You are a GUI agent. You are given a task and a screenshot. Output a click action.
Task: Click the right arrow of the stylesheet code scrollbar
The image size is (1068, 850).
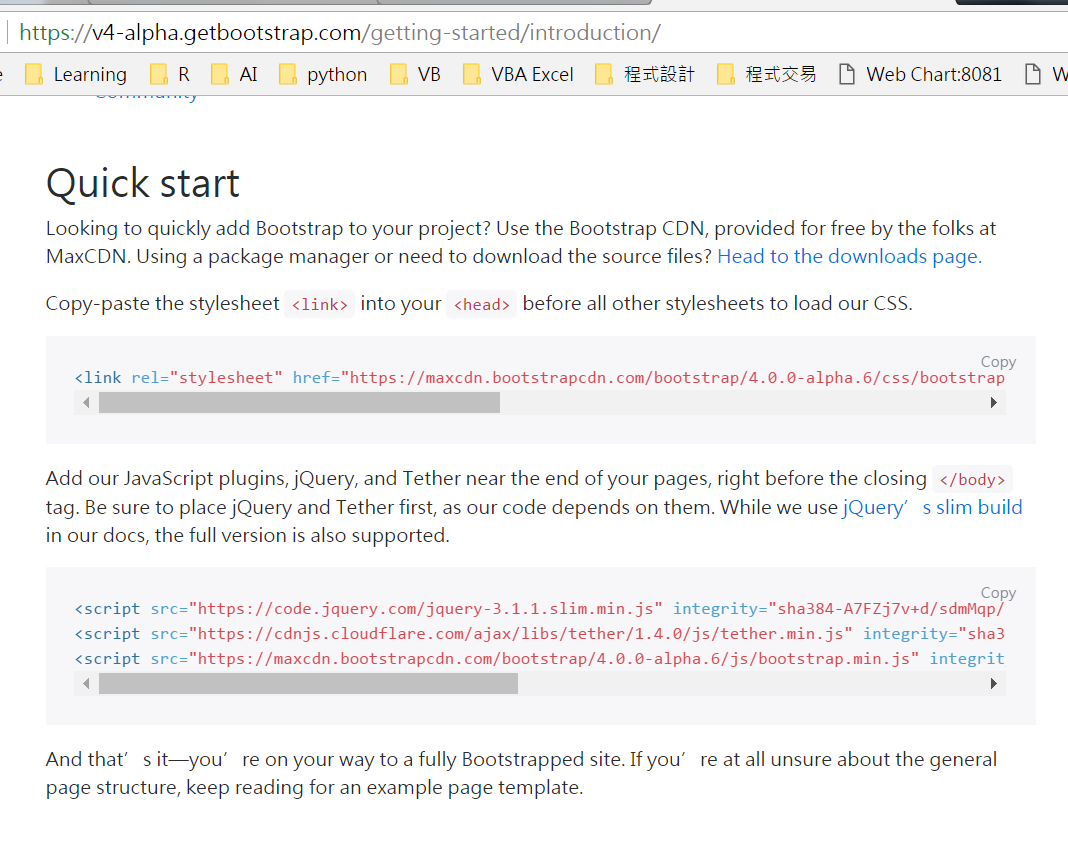pos(993,402)
